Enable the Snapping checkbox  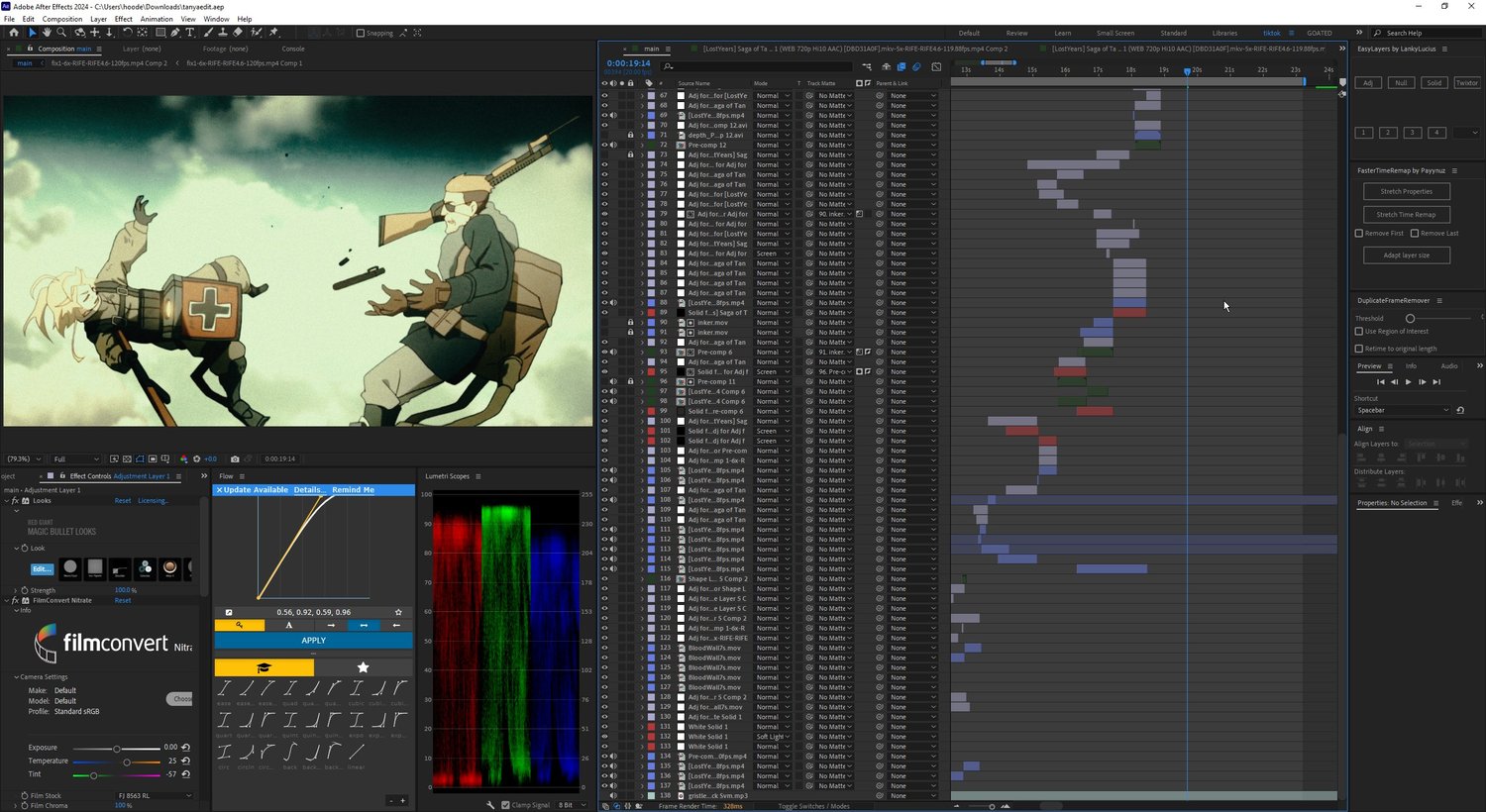(361, 33)
